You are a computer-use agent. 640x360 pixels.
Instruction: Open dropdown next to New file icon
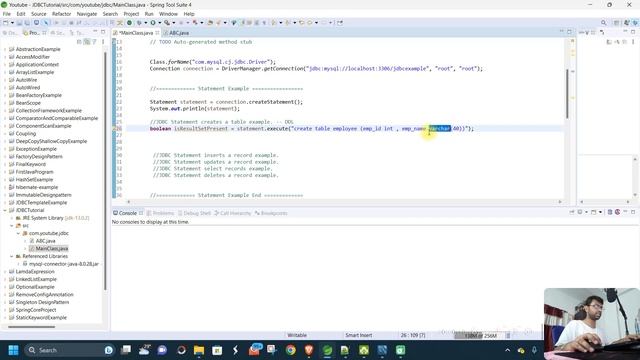tap(12, 23)
